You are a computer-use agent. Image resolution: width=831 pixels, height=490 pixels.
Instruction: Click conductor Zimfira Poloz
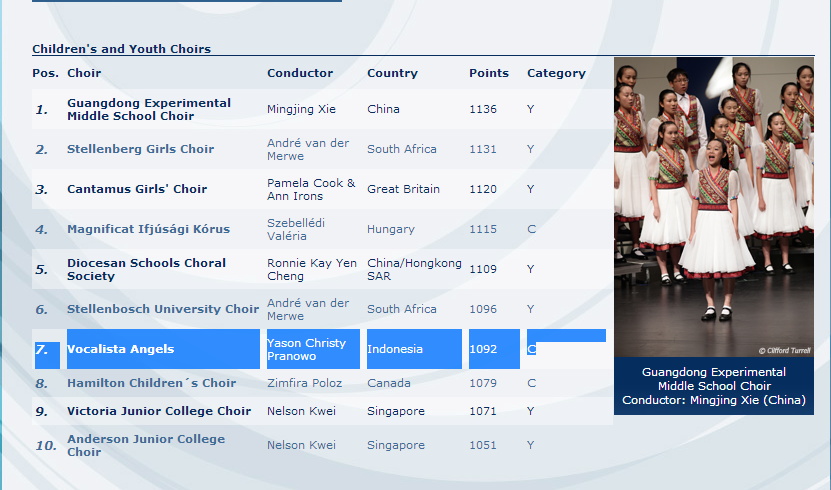click(304, 383)
